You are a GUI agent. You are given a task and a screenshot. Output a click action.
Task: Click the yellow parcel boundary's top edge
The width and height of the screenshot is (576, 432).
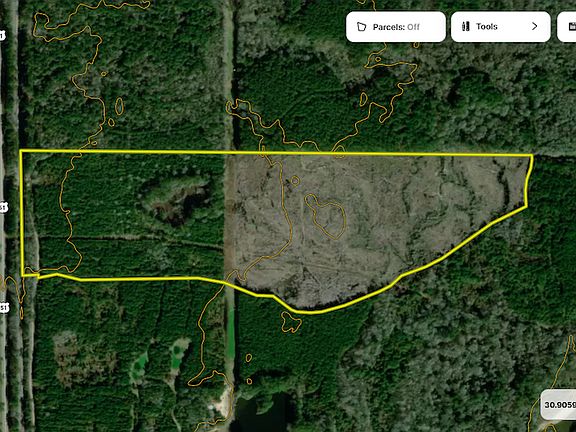276,152
